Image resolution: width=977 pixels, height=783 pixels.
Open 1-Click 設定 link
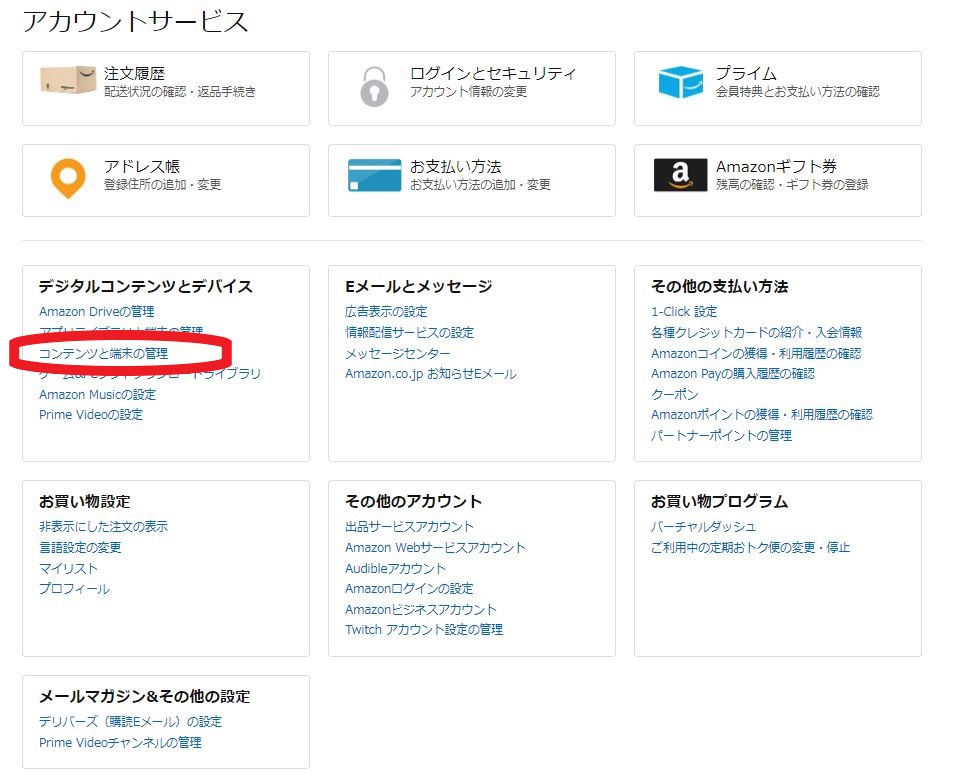point(684,311)
